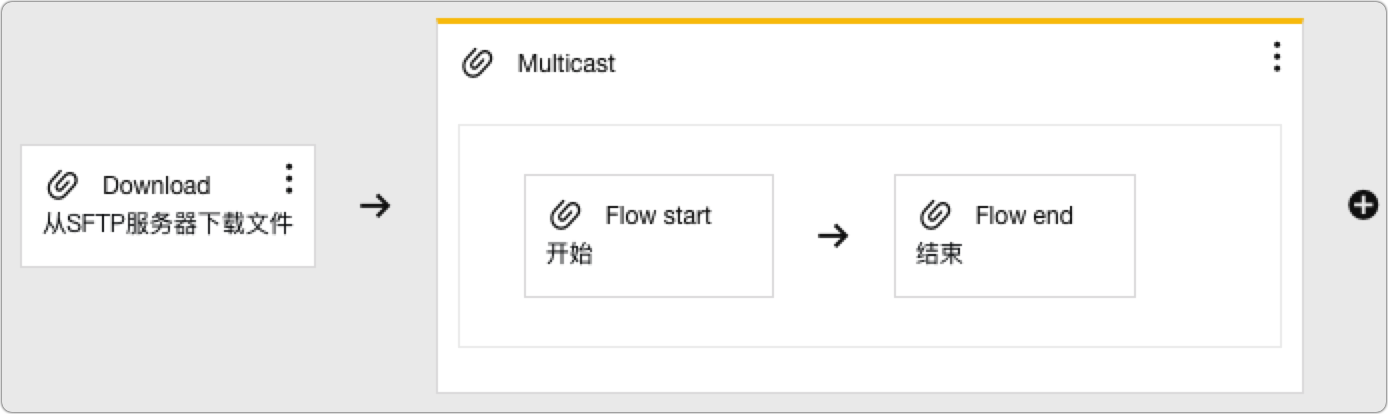The height and width of the screenshot is (414, 1388).
Task: Click the paperclip icon on Download step
Action: (x=62, y=185)
